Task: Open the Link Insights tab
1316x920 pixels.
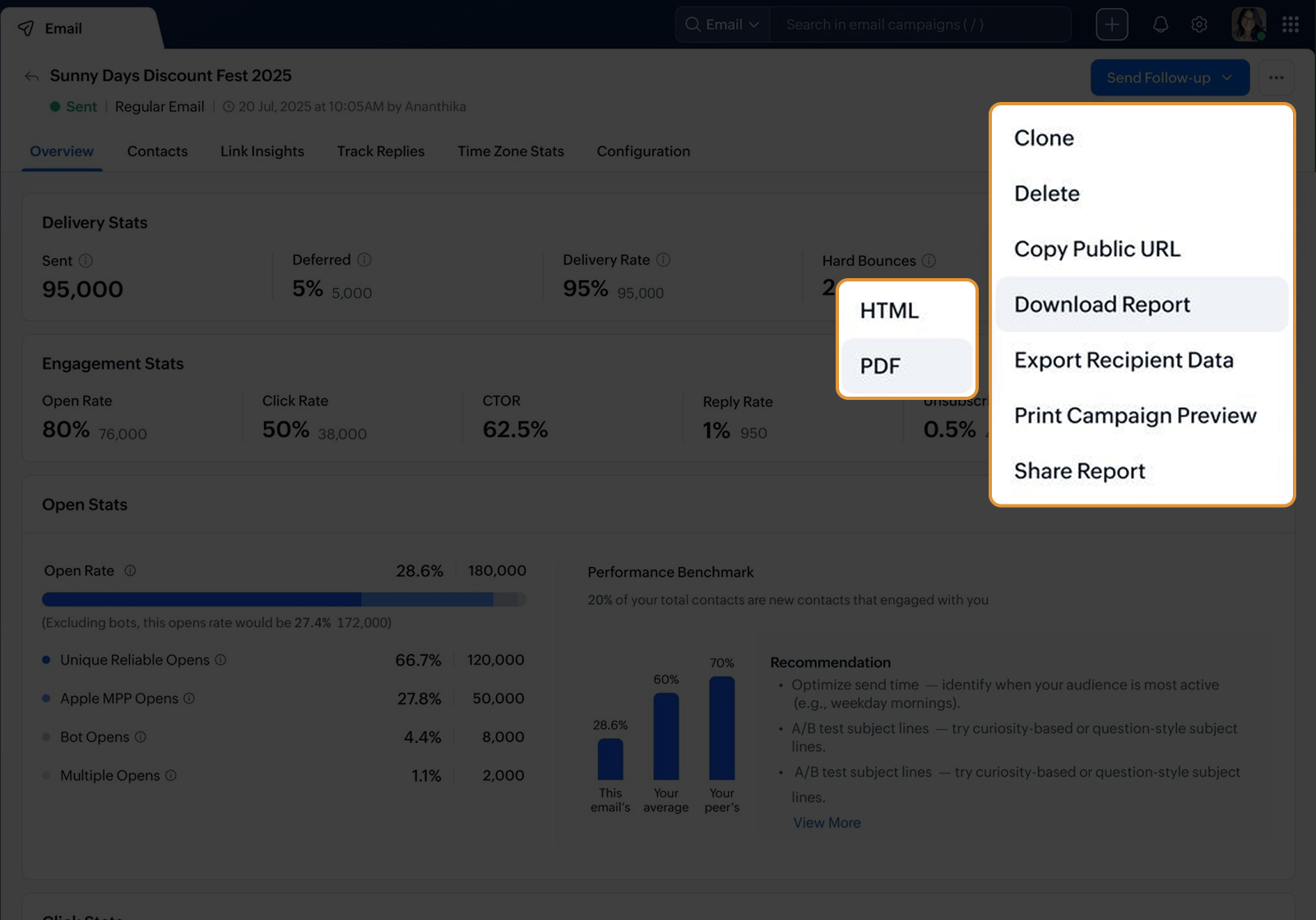Action: (262, 151)
